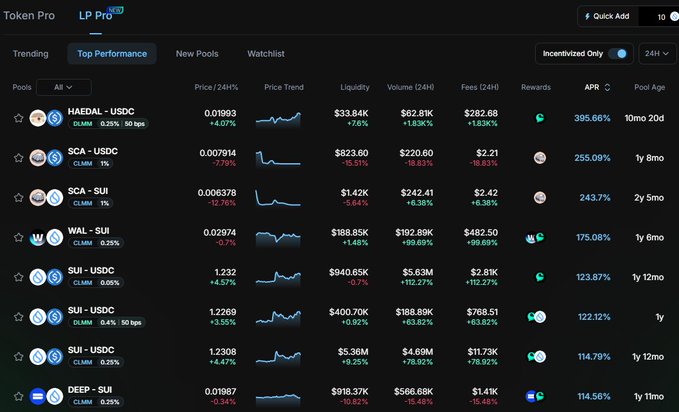This screenshot has height=412, width=679.
Task: Click the Quick Add button
Action: 607,16
